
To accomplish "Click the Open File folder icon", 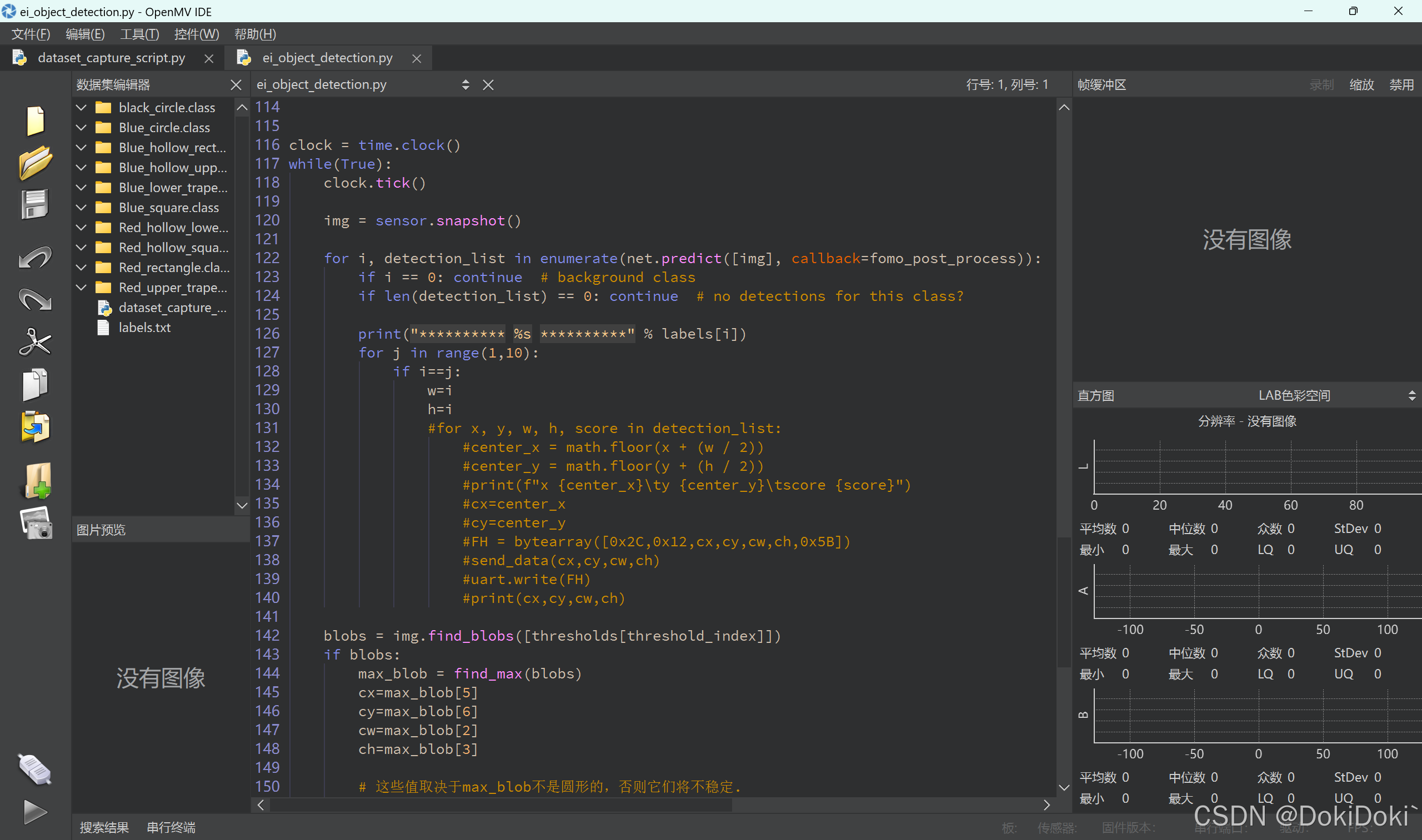I will click(35, 163).
